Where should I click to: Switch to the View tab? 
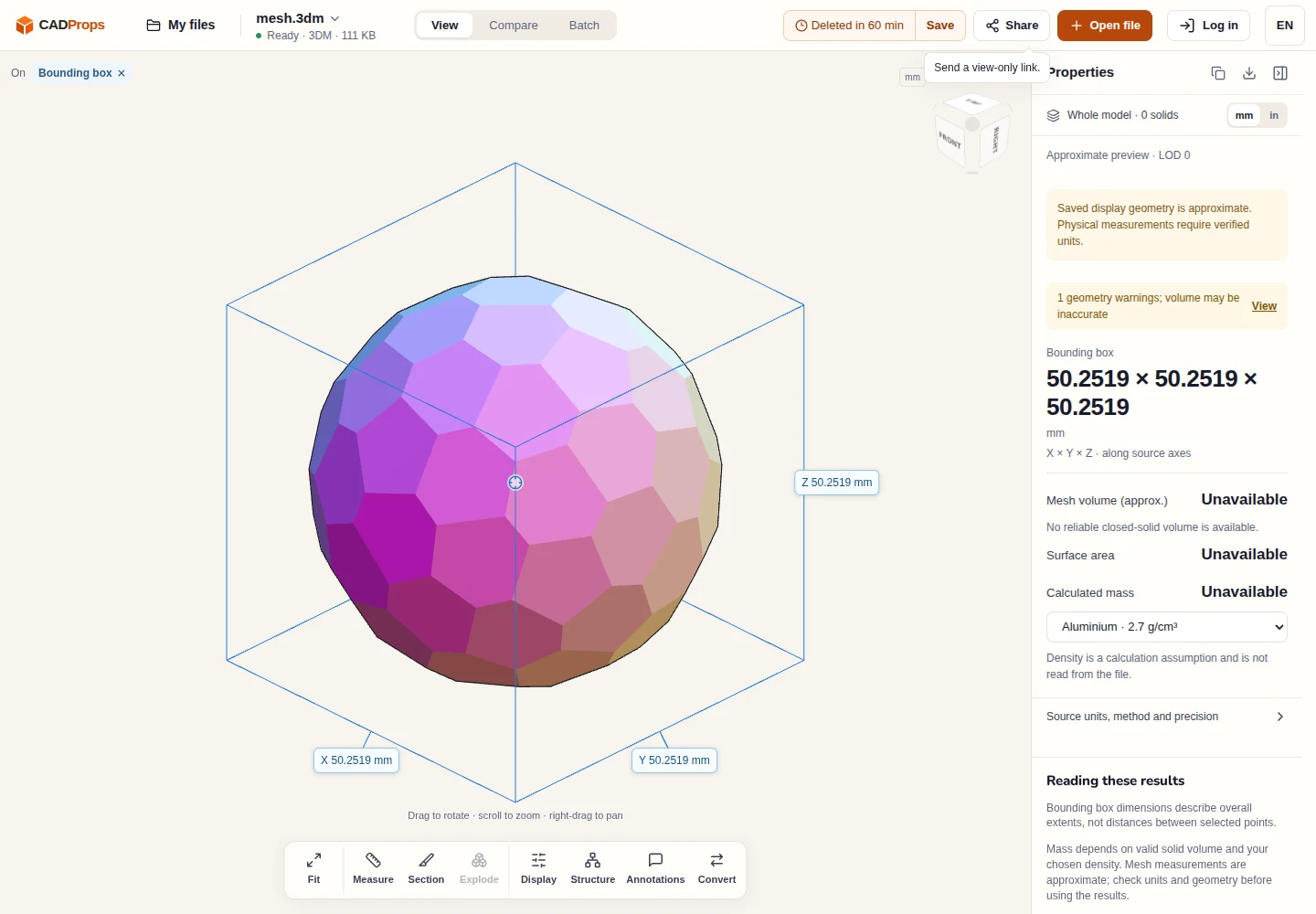(445, 26)
